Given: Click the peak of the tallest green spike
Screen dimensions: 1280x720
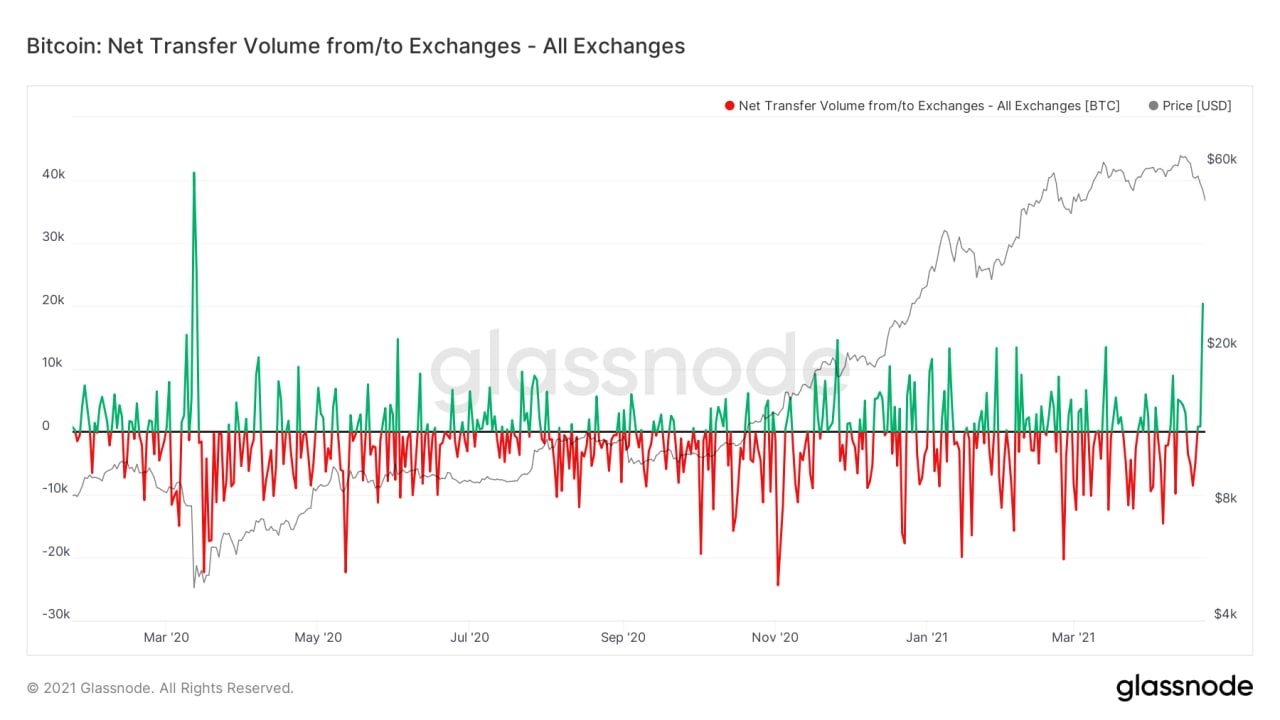Looking at the screenshot, I should (194, 173).
